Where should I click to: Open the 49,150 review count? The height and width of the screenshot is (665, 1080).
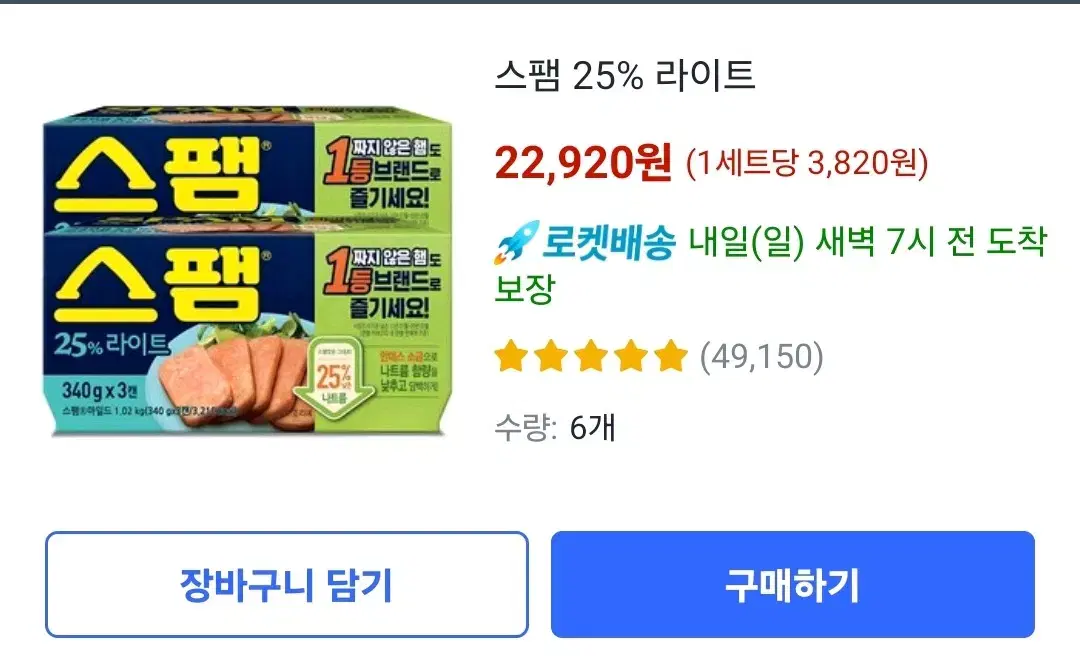click(x=761, y=357)
